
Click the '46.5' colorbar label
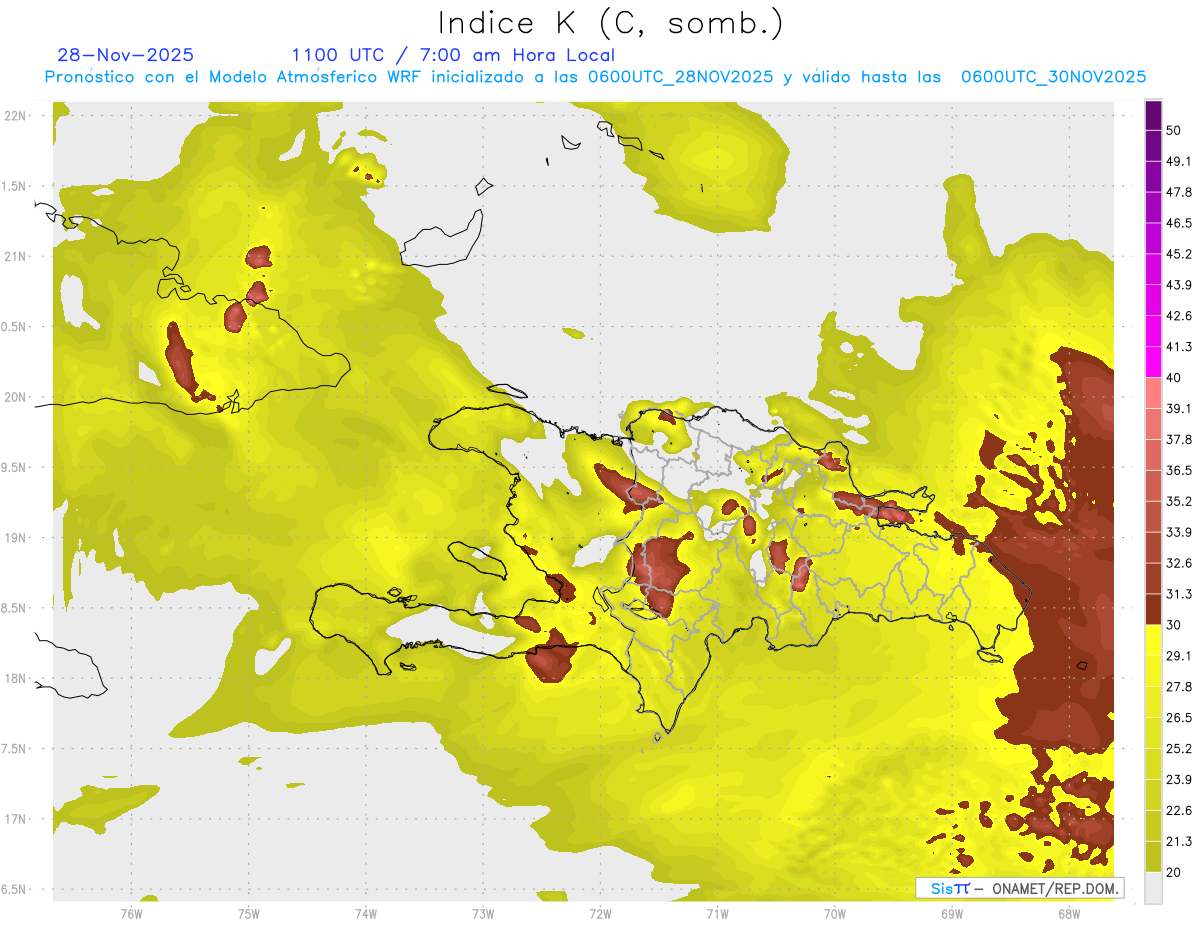1179,223
